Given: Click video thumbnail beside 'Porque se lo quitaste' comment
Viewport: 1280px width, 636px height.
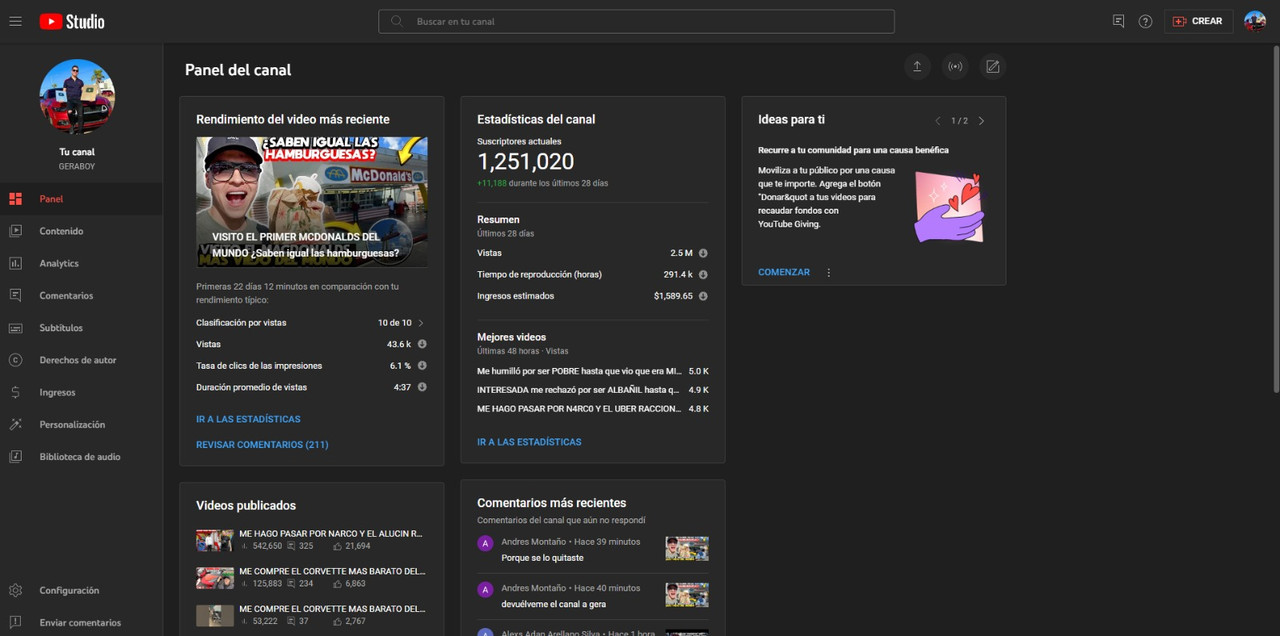Looking at the screenshot, I should (687, 548).
